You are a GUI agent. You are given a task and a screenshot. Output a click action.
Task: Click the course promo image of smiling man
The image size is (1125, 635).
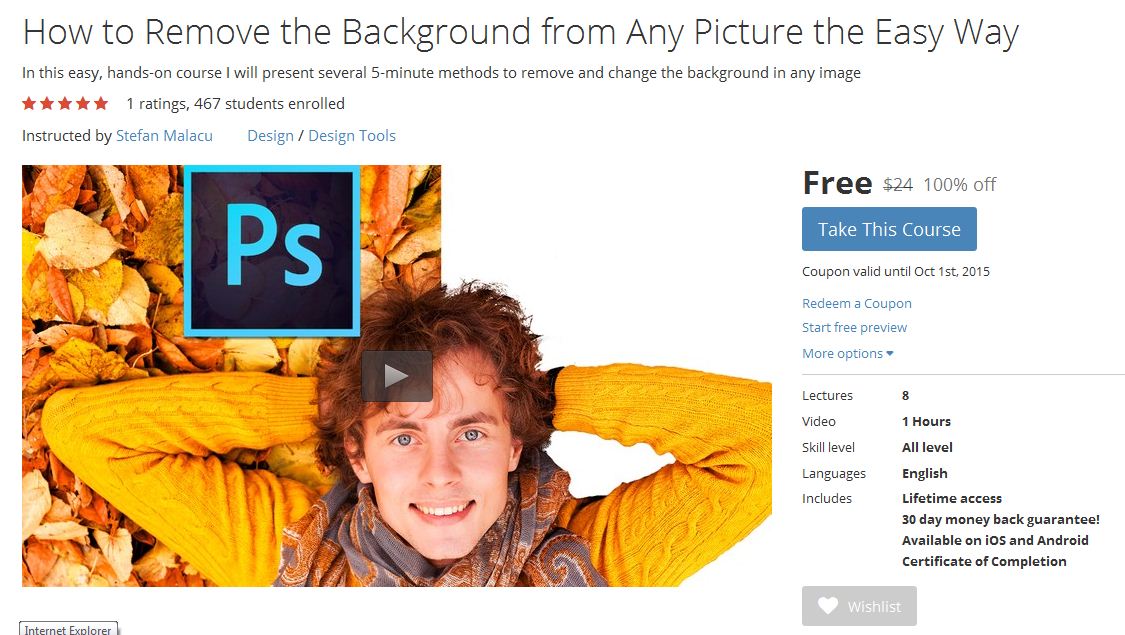click(397, 376)
